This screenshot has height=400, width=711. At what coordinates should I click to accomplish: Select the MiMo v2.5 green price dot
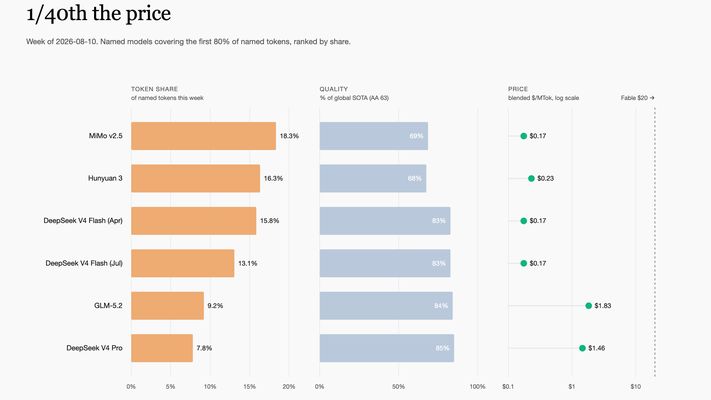coord(524,136)
